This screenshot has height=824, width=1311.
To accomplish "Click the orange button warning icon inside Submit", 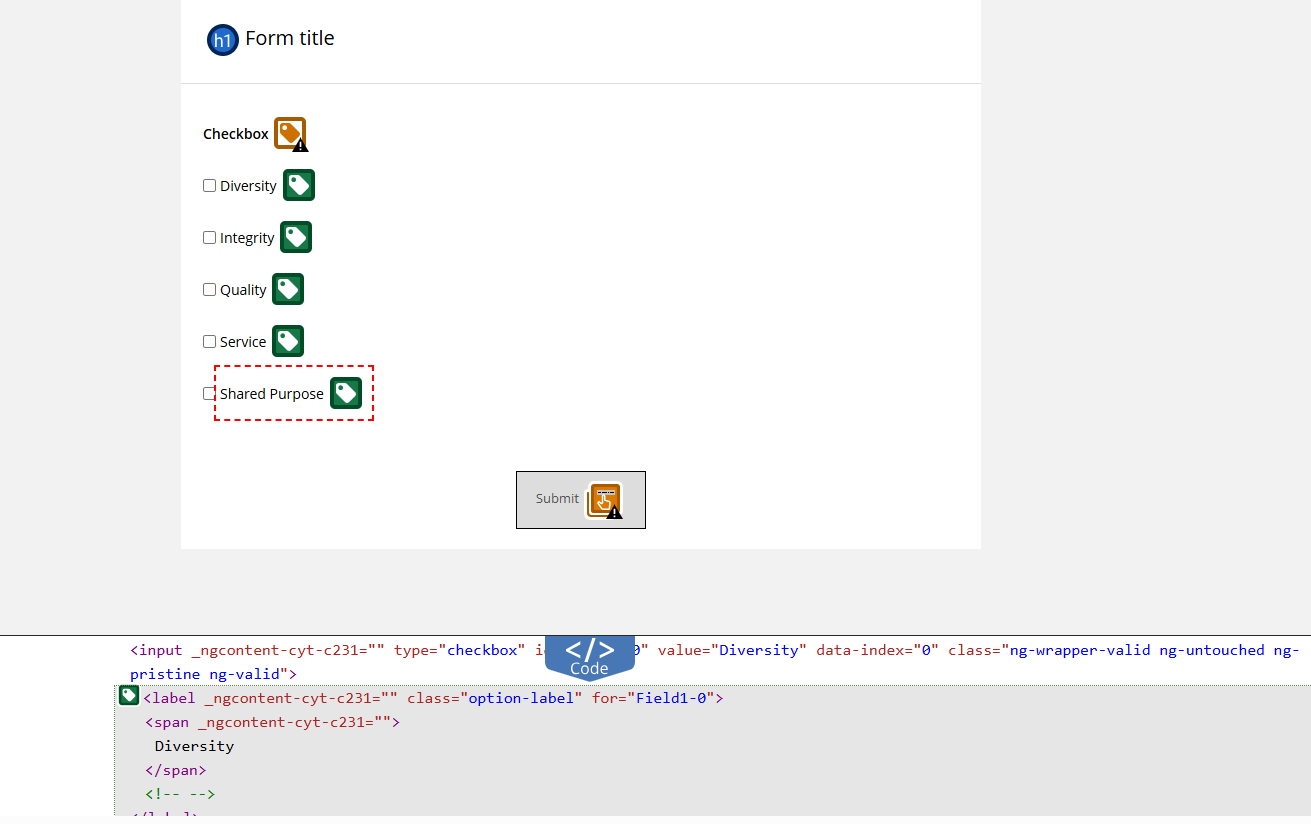I will pyautogui.click(x=605, y=500).
